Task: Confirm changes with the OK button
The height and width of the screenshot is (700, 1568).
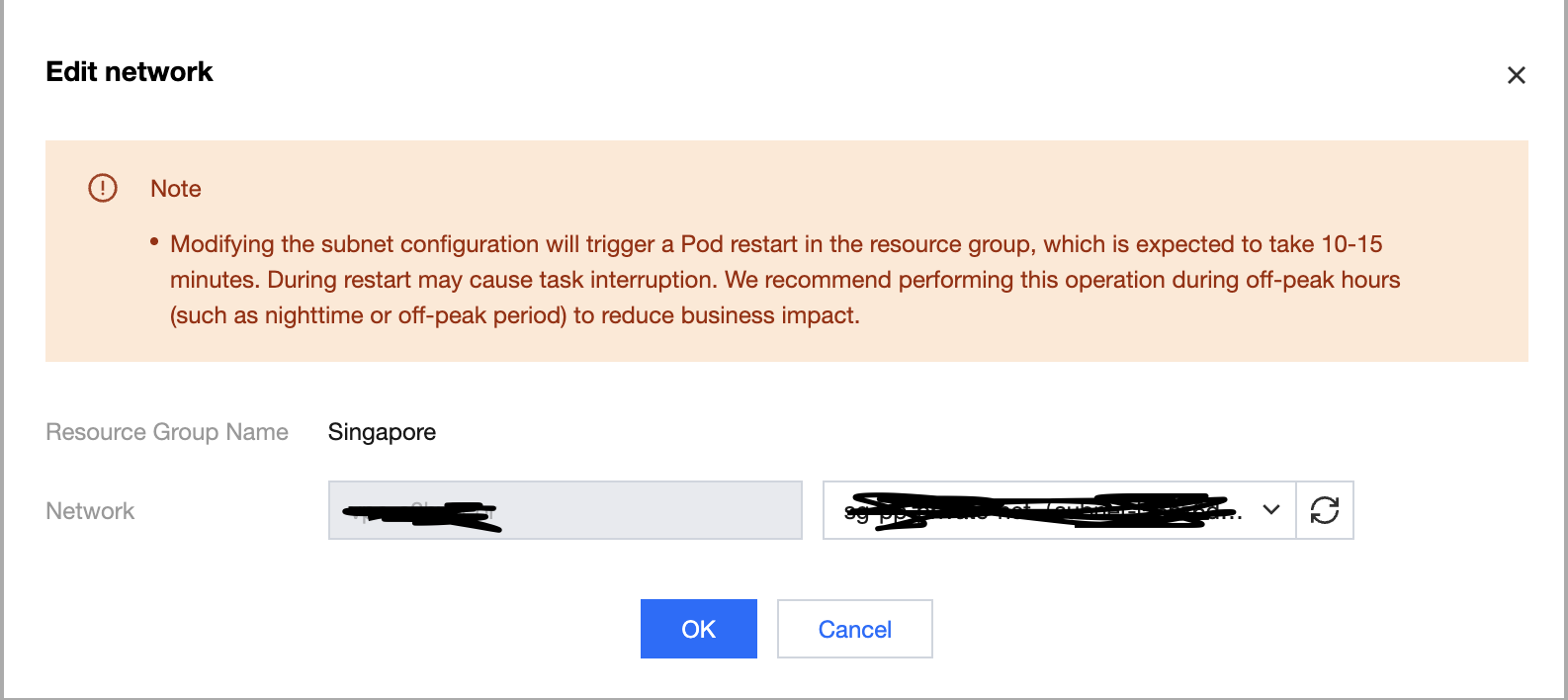Action: [698, 629]
